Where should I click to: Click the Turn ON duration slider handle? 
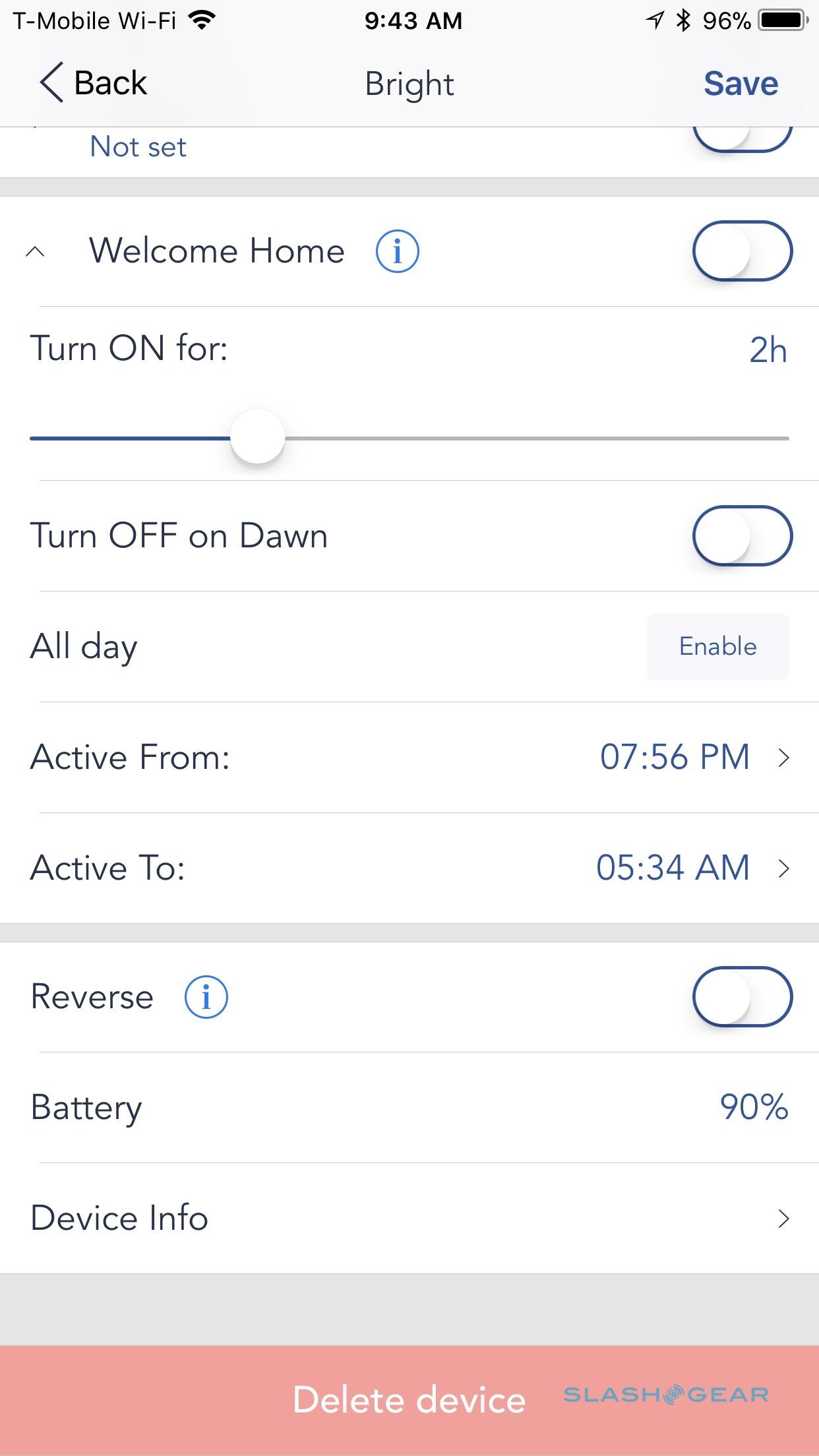coord(257,437)
